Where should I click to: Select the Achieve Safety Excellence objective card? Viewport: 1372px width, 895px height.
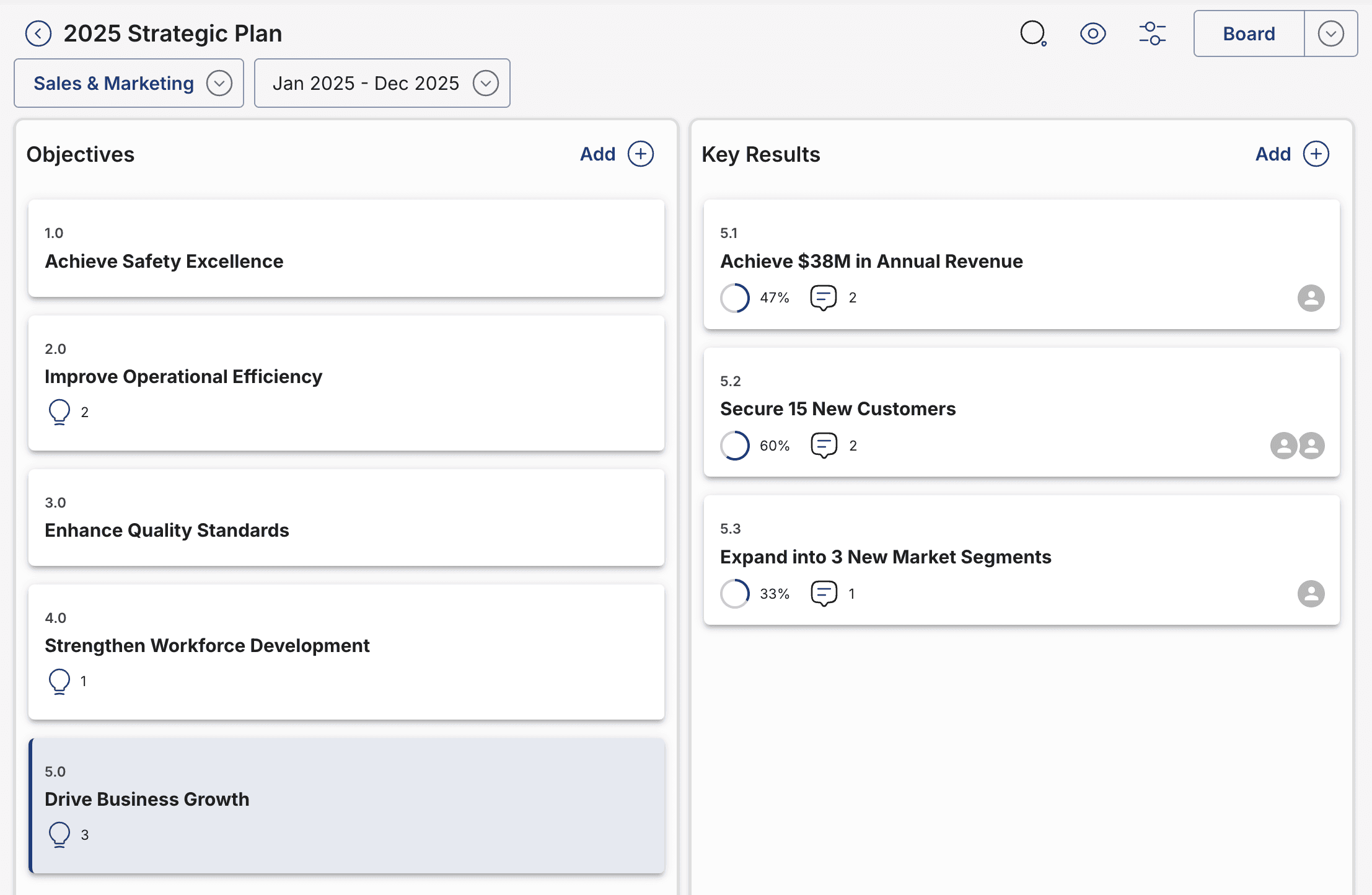346,248
